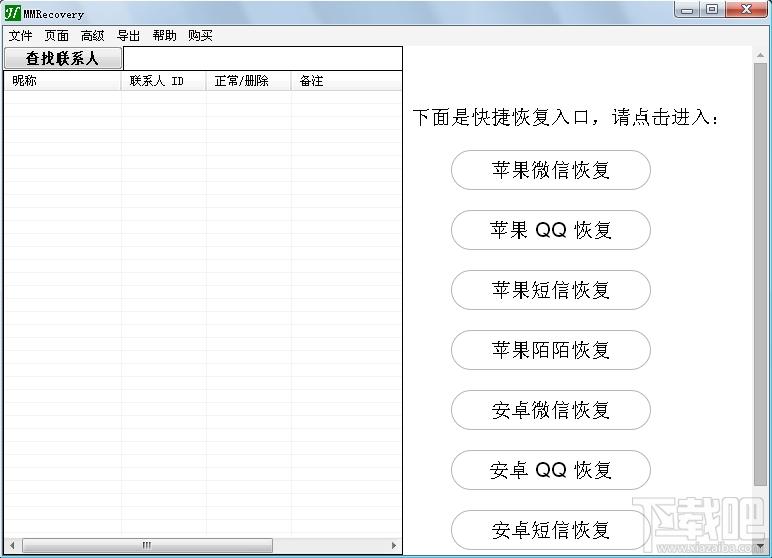Open the 高级 menu
Image resolution: width=772 pixels, height=558 pixels.
coord(93,35)
